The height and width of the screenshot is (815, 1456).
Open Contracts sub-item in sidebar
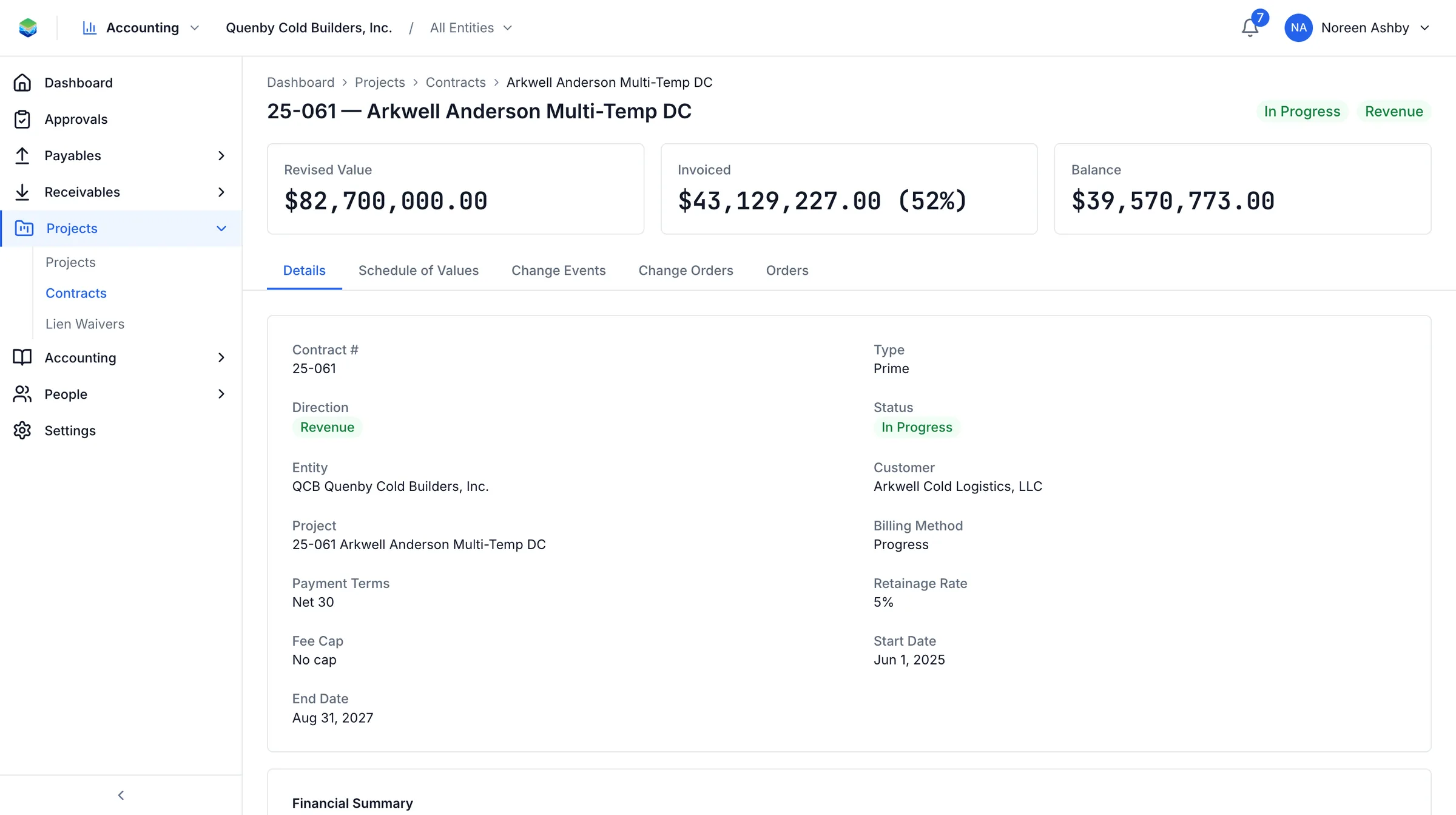tap(76, 293)
